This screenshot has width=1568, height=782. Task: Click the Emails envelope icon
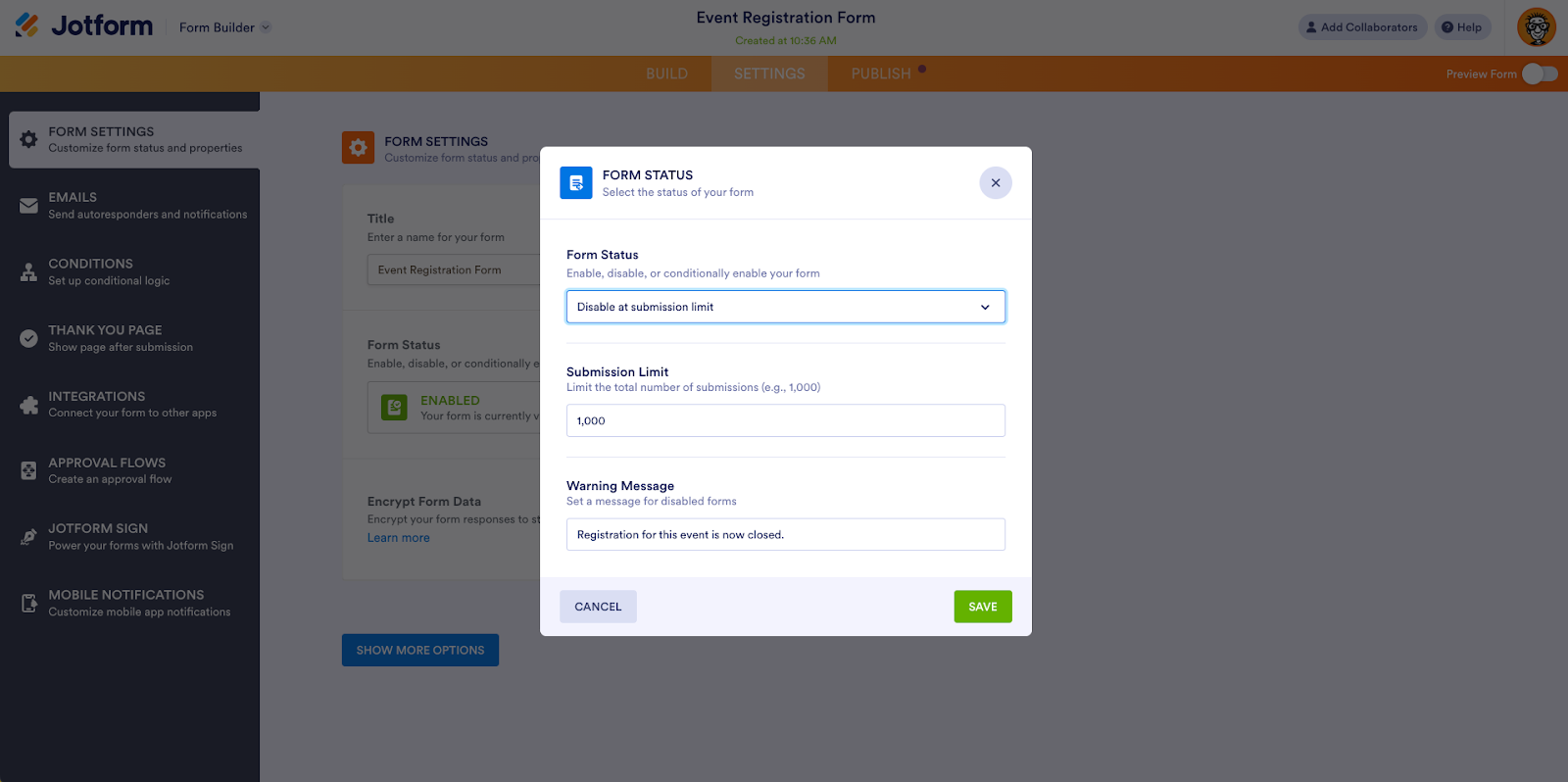[29, 206]
